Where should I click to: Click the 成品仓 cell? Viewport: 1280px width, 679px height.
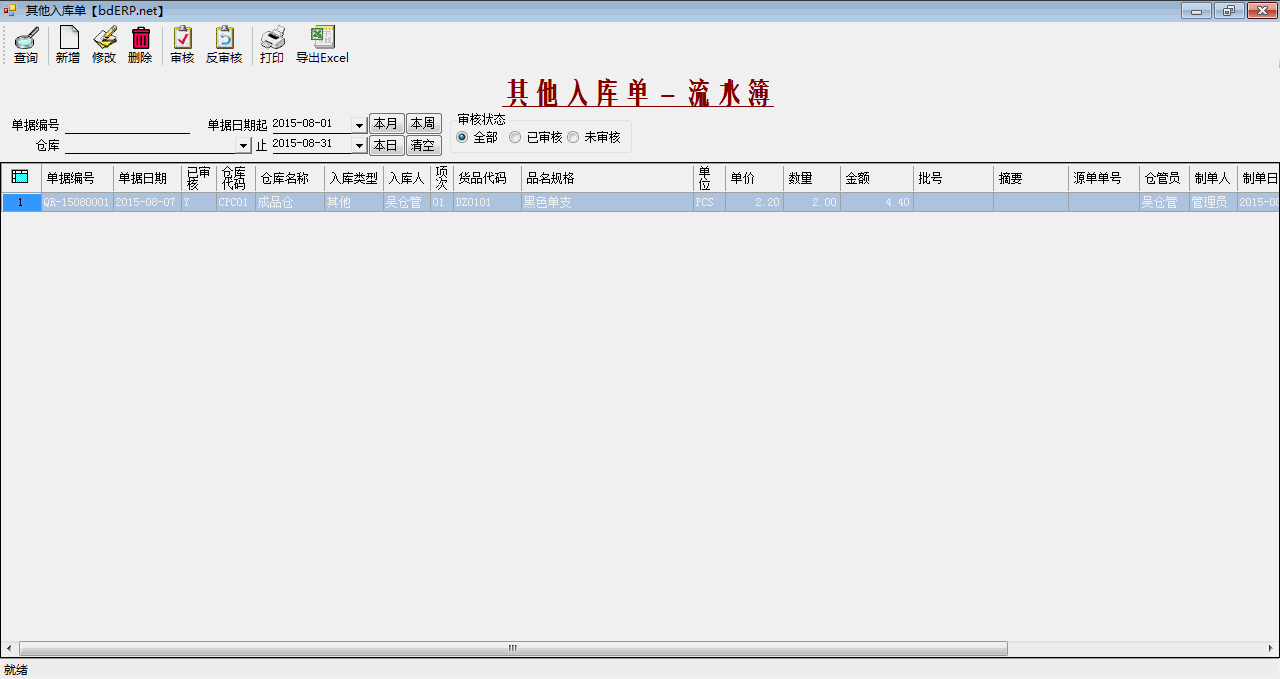[x=290, y=202]
